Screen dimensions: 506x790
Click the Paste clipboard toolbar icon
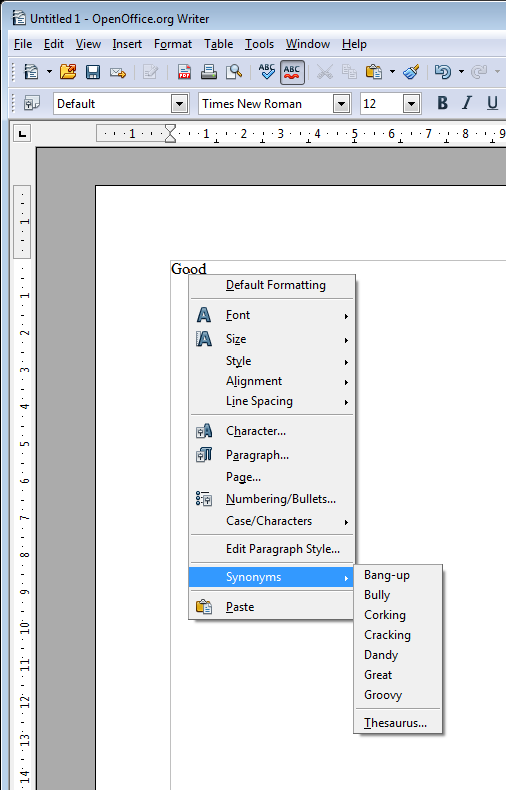(374, 72)
